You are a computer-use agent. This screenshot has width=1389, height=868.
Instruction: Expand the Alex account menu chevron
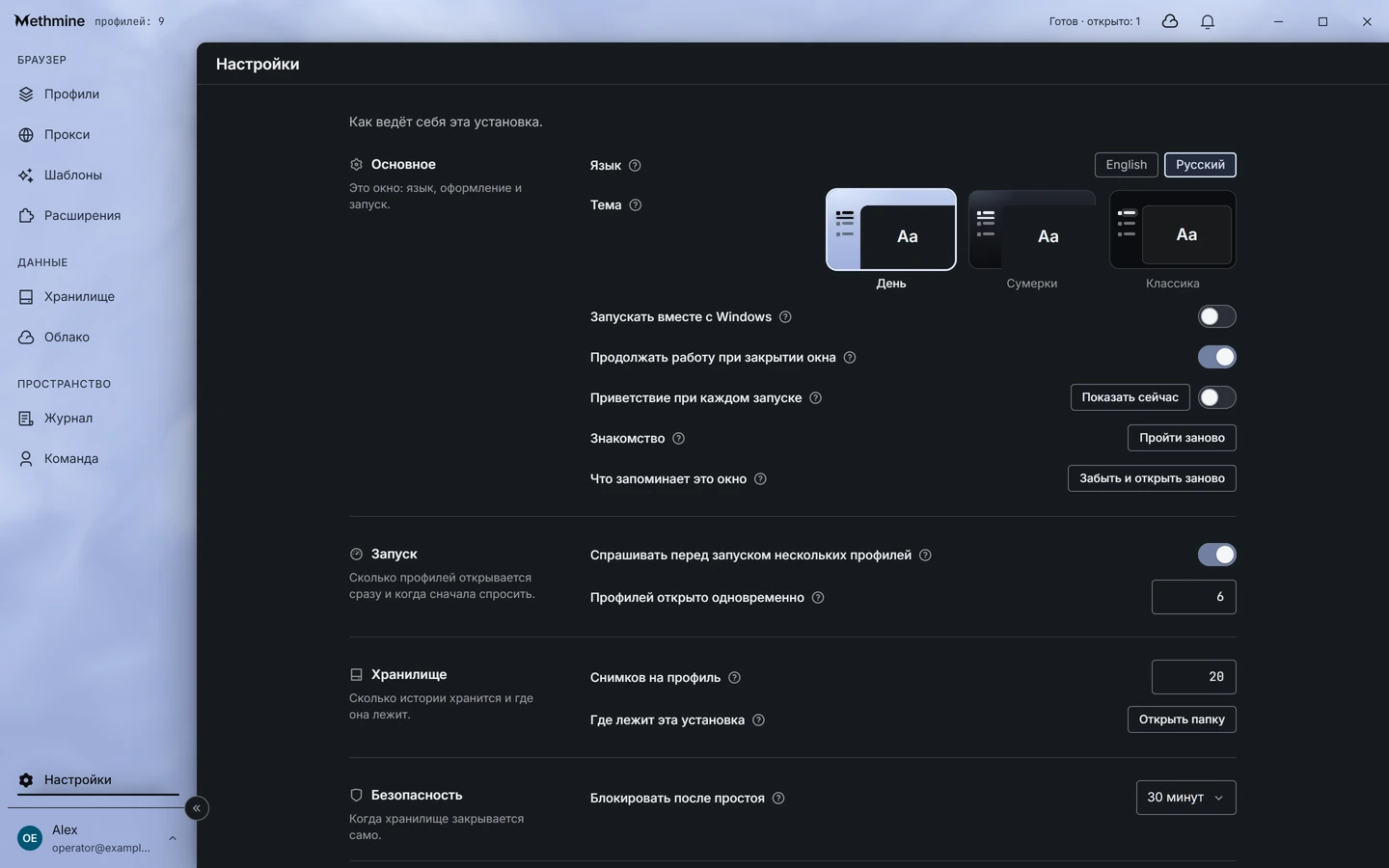[x=173, y=838]
